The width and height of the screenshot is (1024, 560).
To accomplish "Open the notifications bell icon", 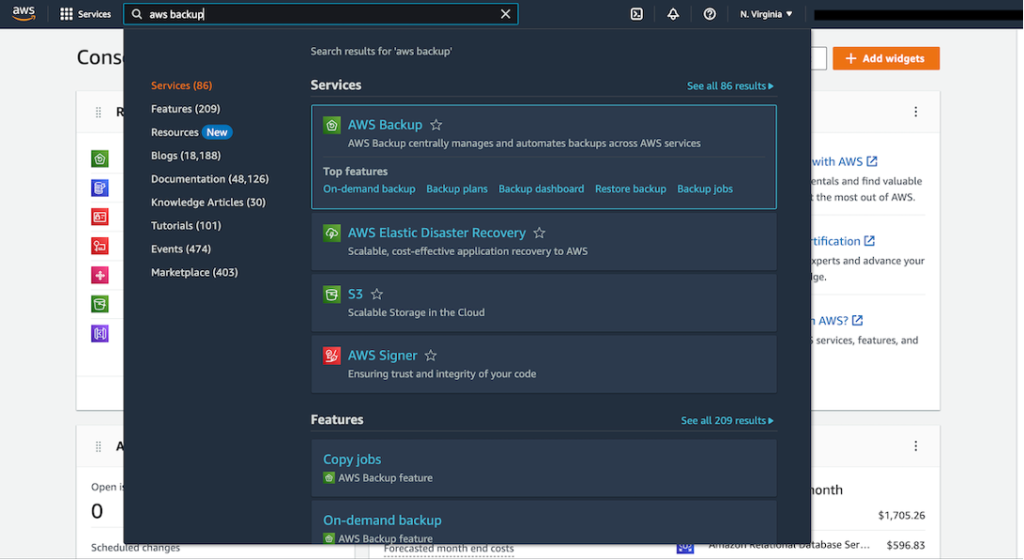I will click(673, 14).
